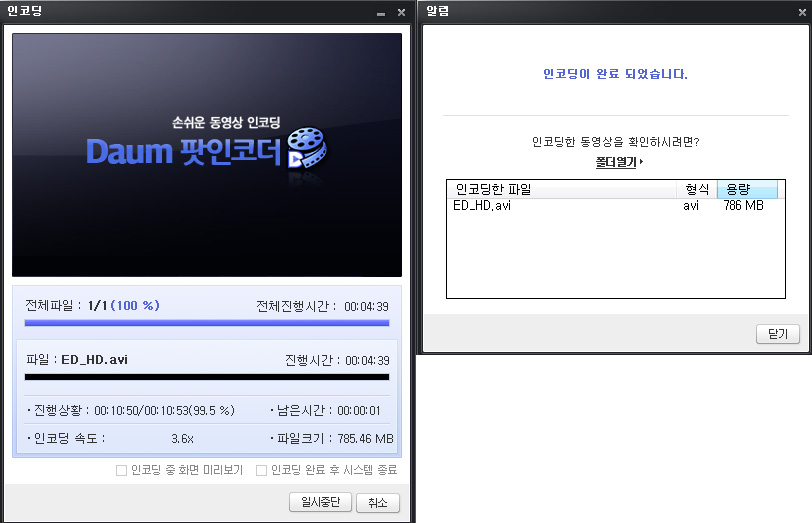Viewport: 812px width, 523px height.
Task: Click the 남은시간 00:00:01 value
Action: click(359, 411)
